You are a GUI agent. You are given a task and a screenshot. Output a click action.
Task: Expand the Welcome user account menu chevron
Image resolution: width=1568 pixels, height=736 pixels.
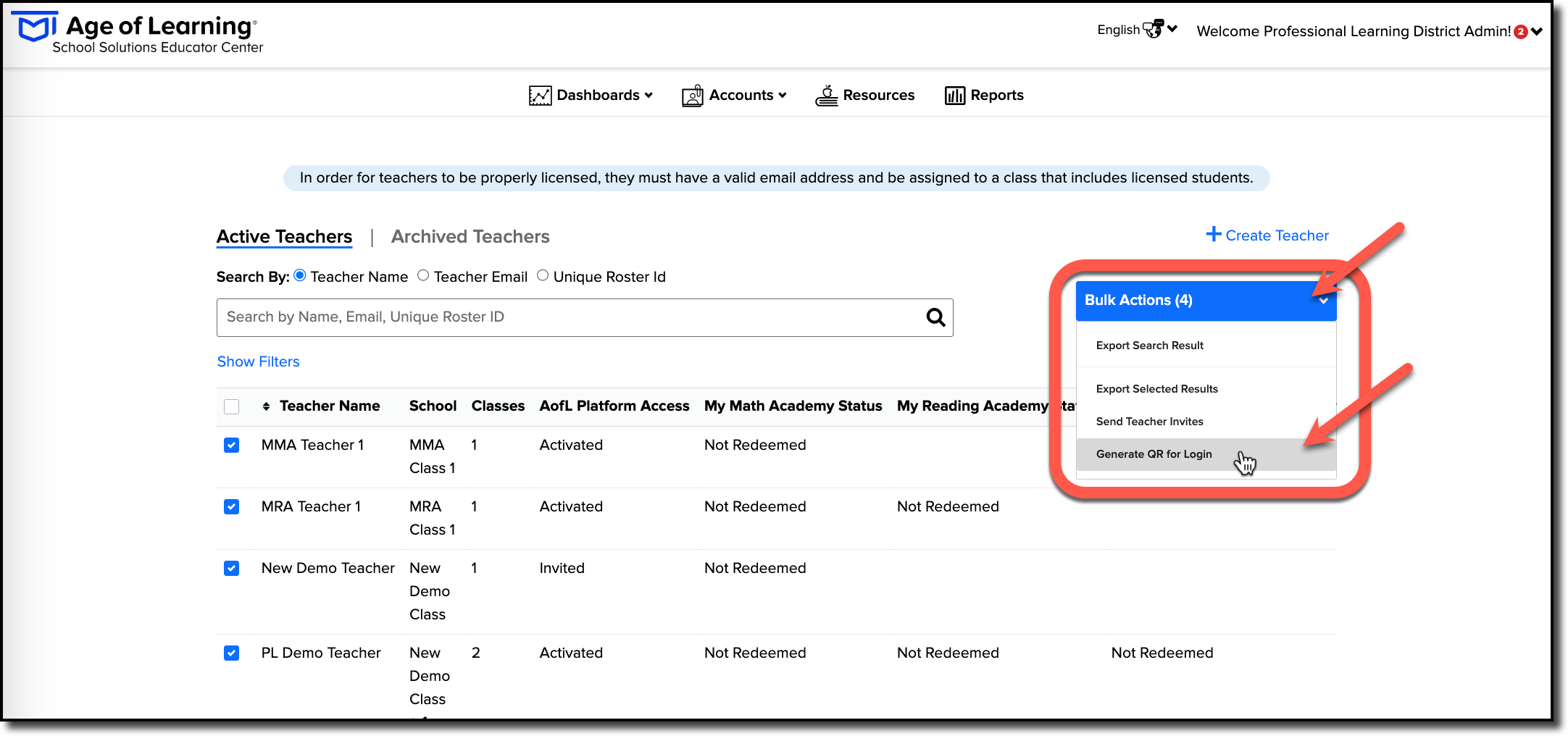[1537, 32]
